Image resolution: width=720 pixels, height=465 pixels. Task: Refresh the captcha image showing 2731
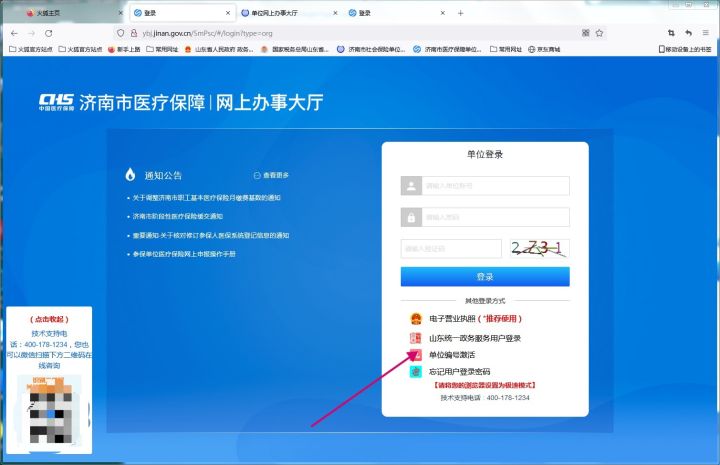[x=539, y=249]
